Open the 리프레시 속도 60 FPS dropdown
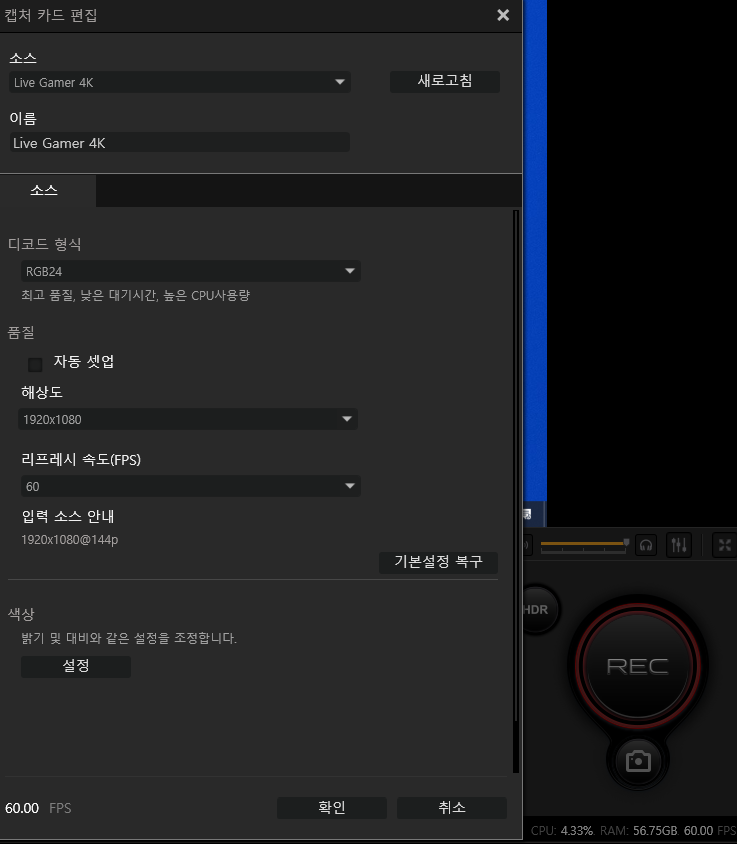The image size is (737, 844). point(191,487)
